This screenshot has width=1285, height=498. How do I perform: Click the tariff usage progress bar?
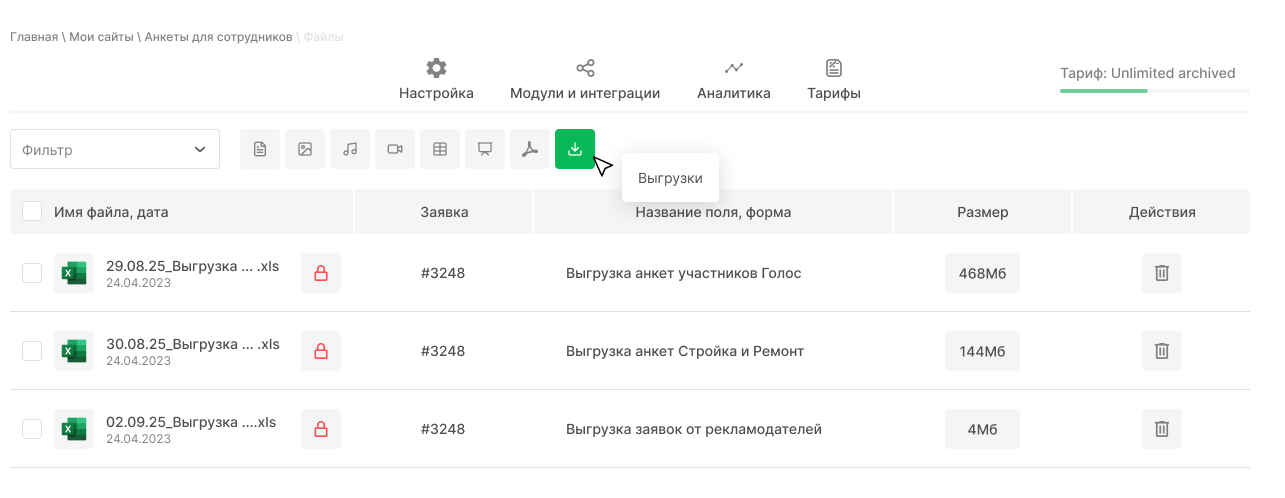(x=1154, y=91)
